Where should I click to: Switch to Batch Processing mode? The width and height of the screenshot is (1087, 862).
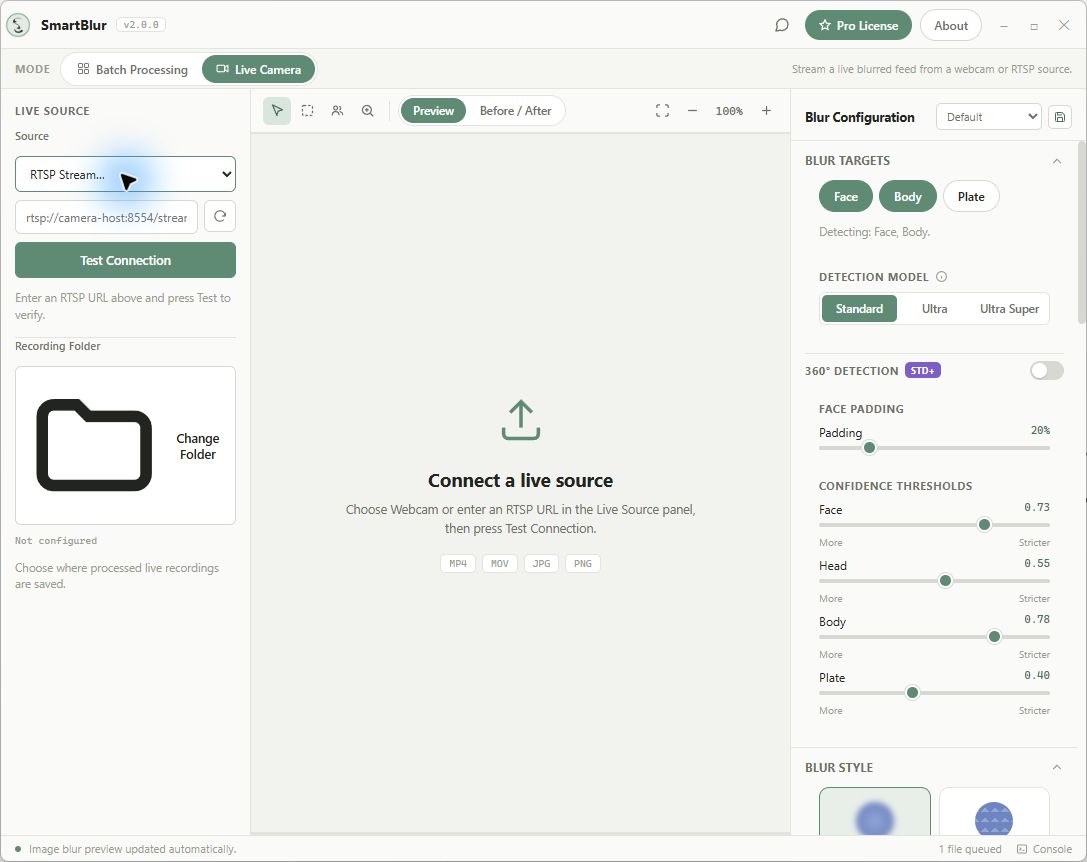(x=132, y=69)
